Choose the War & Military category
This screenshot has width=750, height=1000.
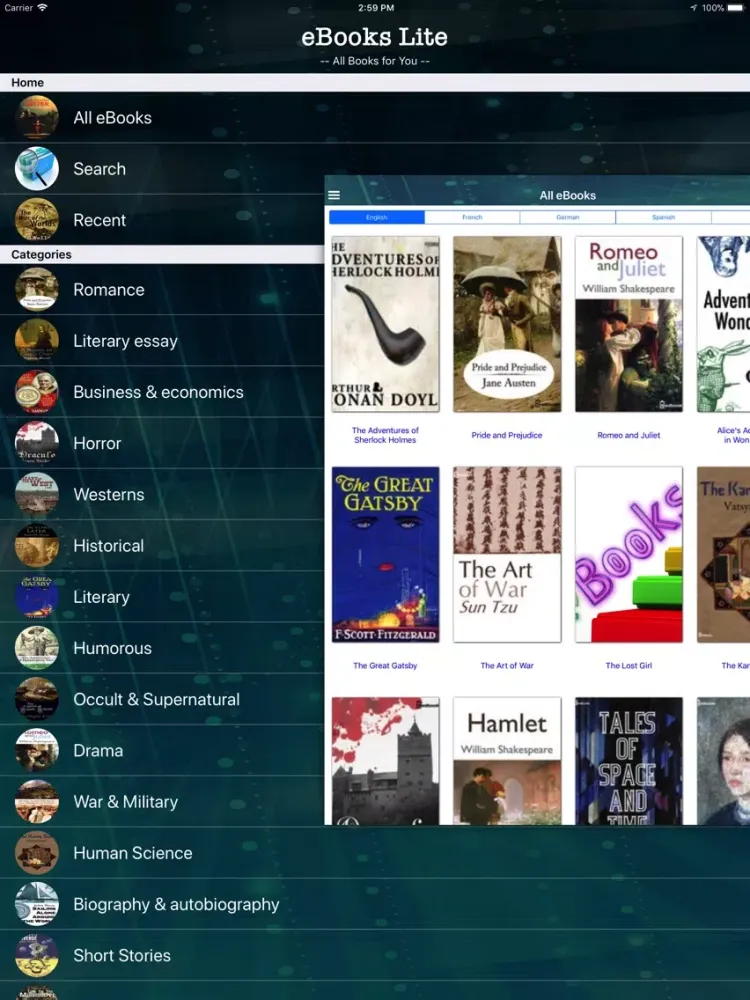tap(162, 802)
